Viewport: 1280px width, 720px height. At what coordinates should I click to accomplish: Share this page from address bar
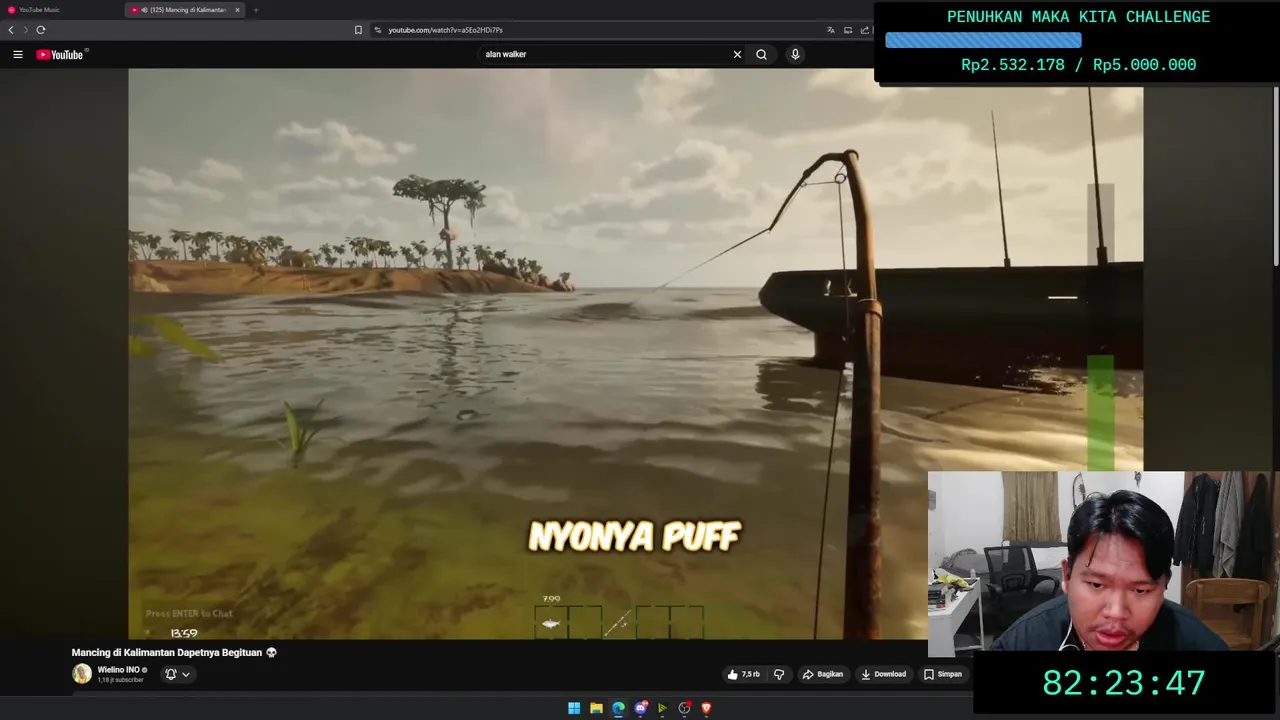[x=865, y=30]
